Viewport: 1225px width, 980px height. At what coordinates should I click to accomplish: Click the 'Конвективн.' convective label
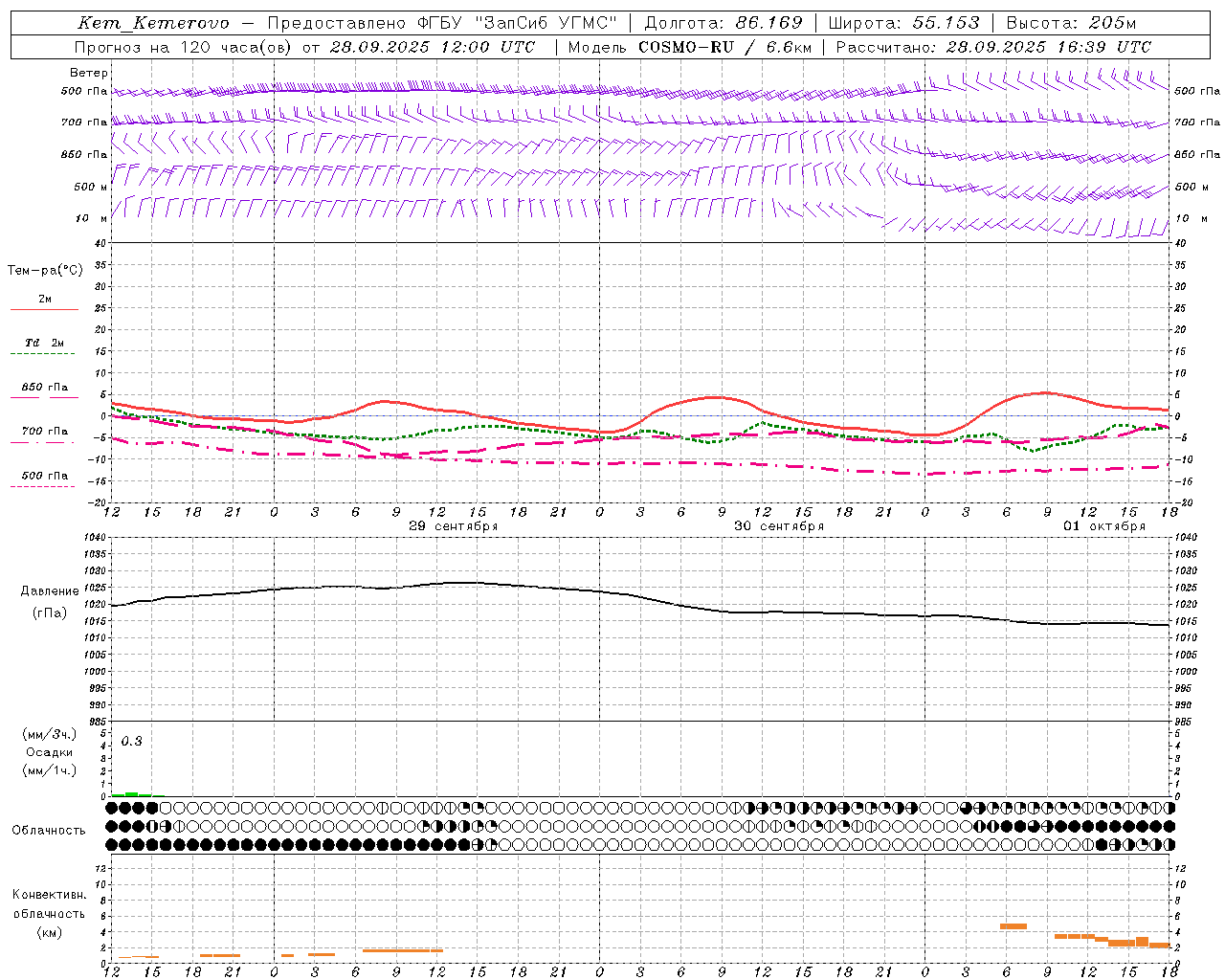click(50, 895)
